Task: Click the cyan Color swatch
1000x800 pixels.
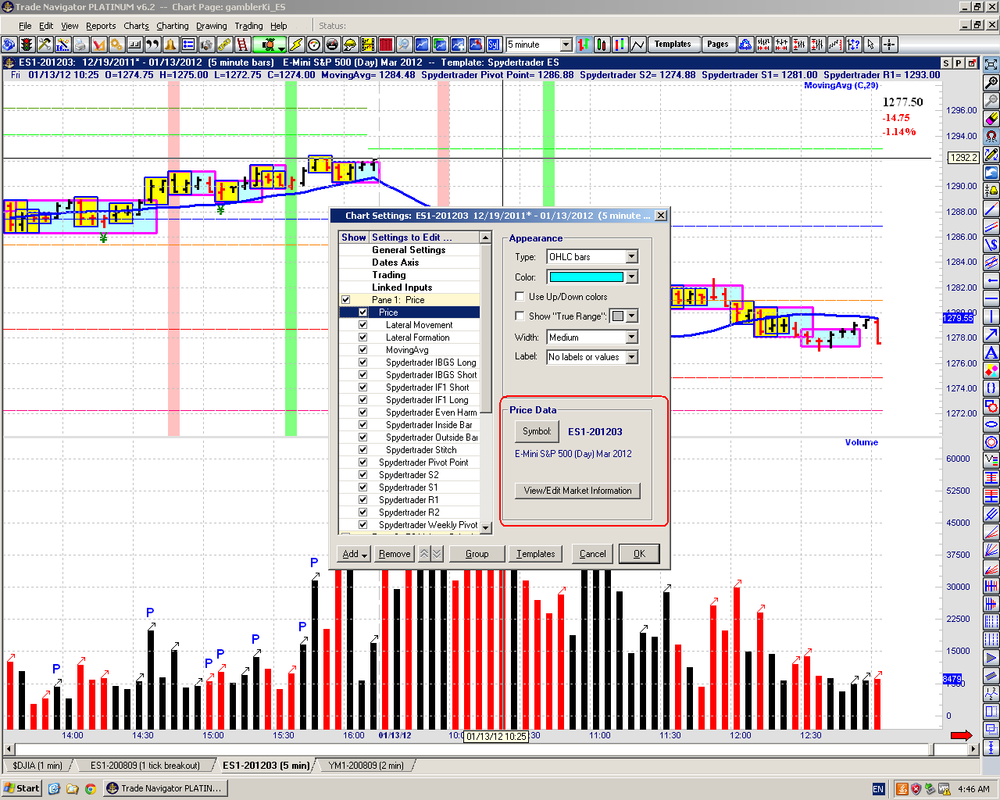Action: (x=586, y=277)
